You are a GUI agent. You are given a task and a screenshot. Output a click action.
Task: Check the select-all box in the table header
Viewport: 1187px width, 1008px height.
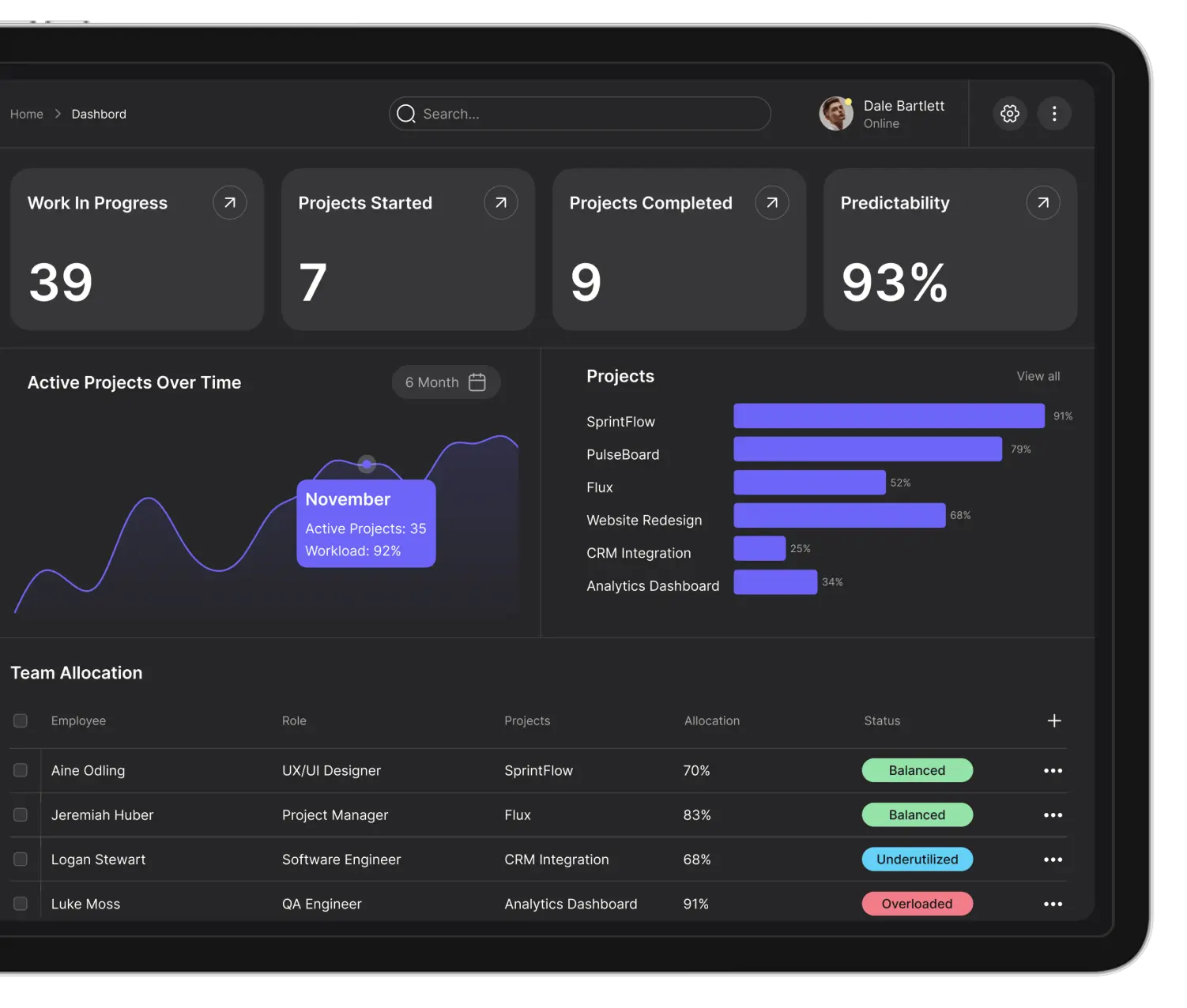tap(21, 720)
